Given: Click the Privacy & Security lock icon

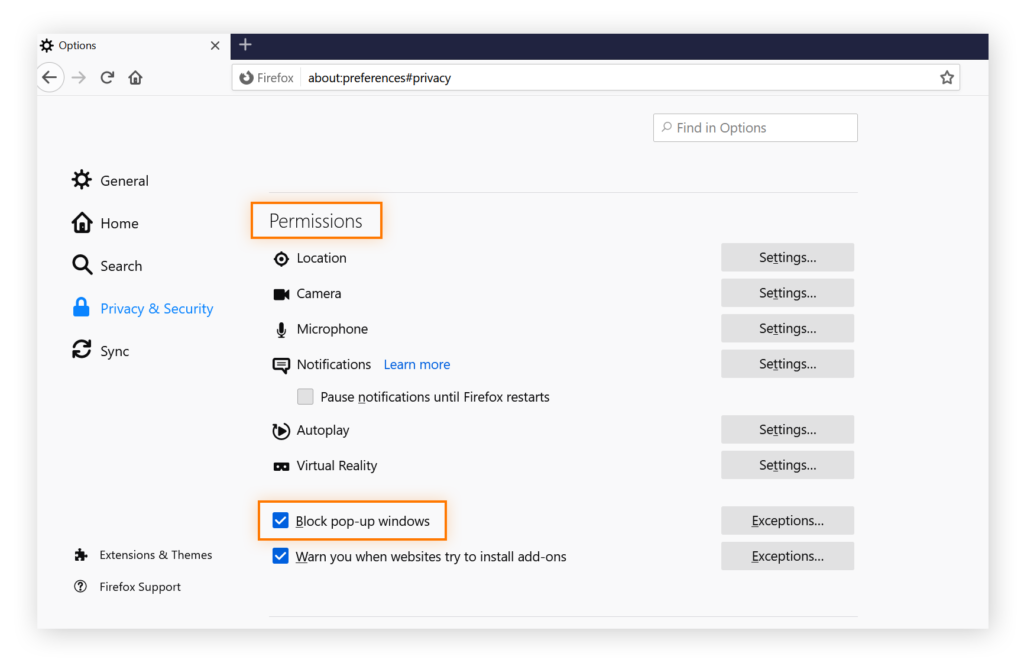Looking at the screenshot, I should [81, 308].
